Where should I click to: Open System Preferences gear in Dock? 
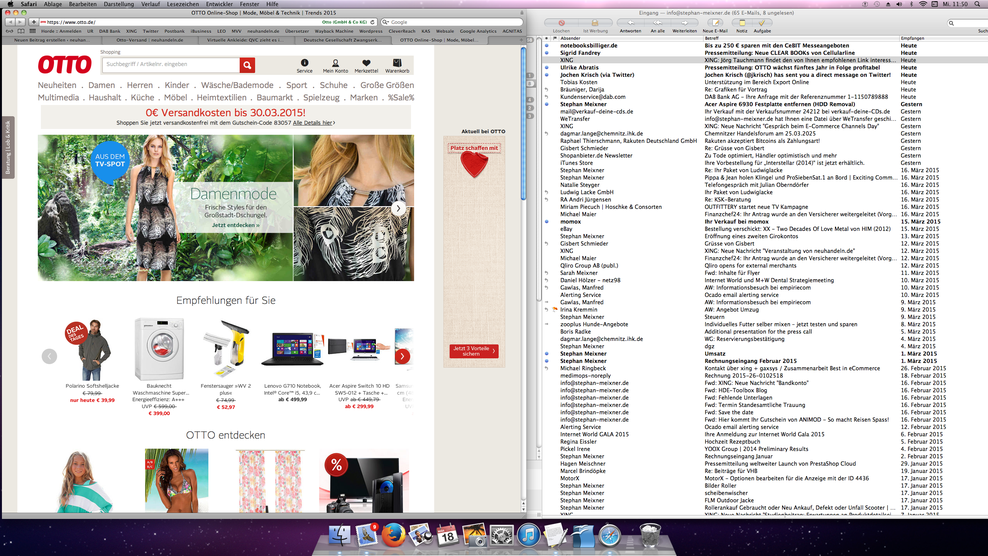pyautogui.click(x=502, y=535)
